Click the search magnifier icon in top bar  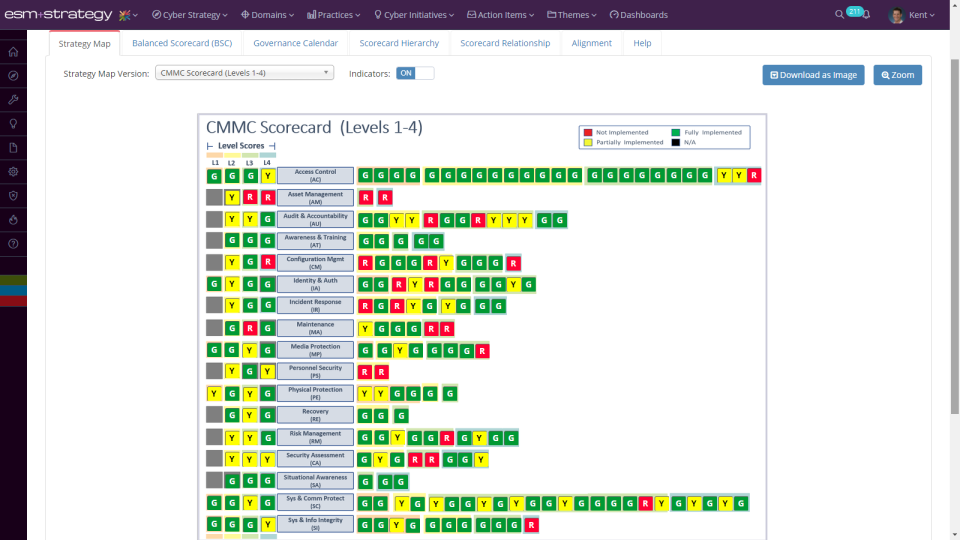pyautogui.click(x=839, y=15)
